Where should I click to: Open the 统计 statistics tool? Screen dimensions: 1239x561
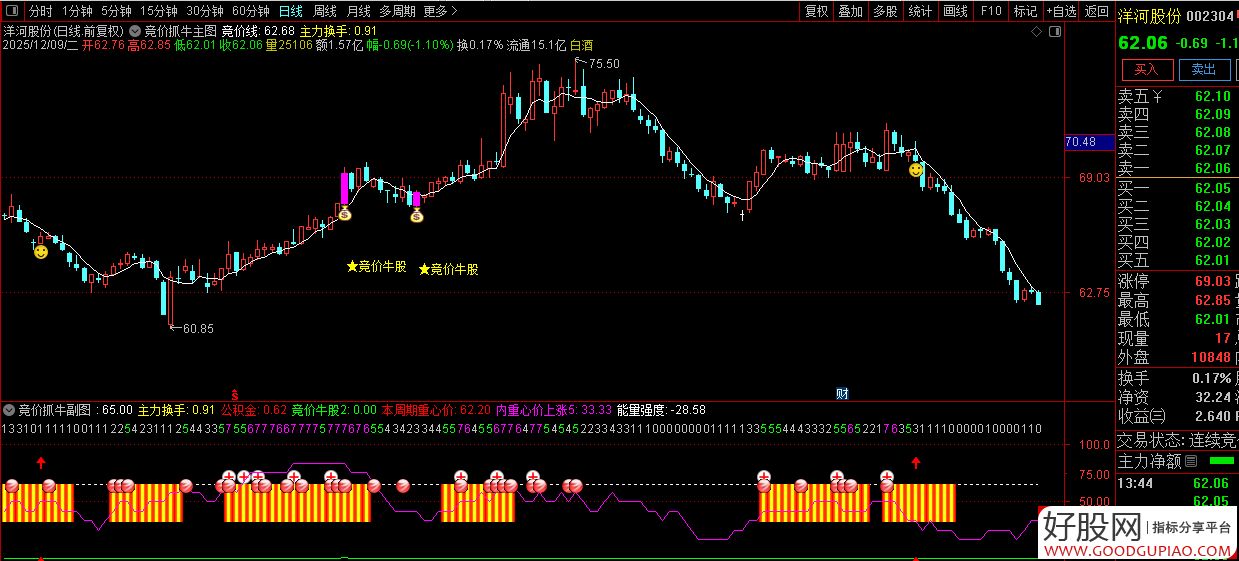[x=920, y=12]
